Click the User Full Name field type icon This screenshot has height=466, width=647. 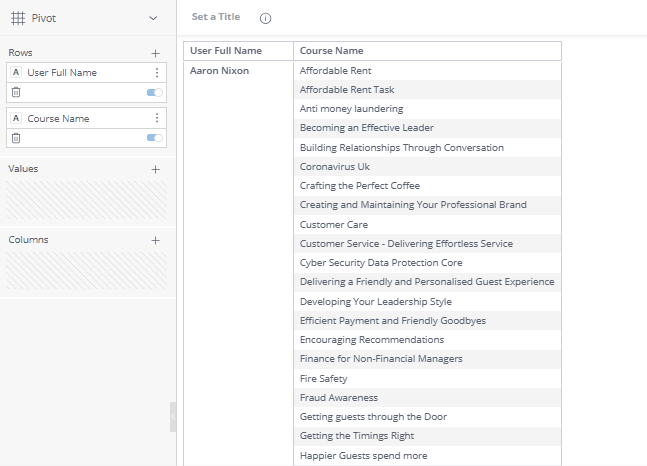(x=16, y=73)
